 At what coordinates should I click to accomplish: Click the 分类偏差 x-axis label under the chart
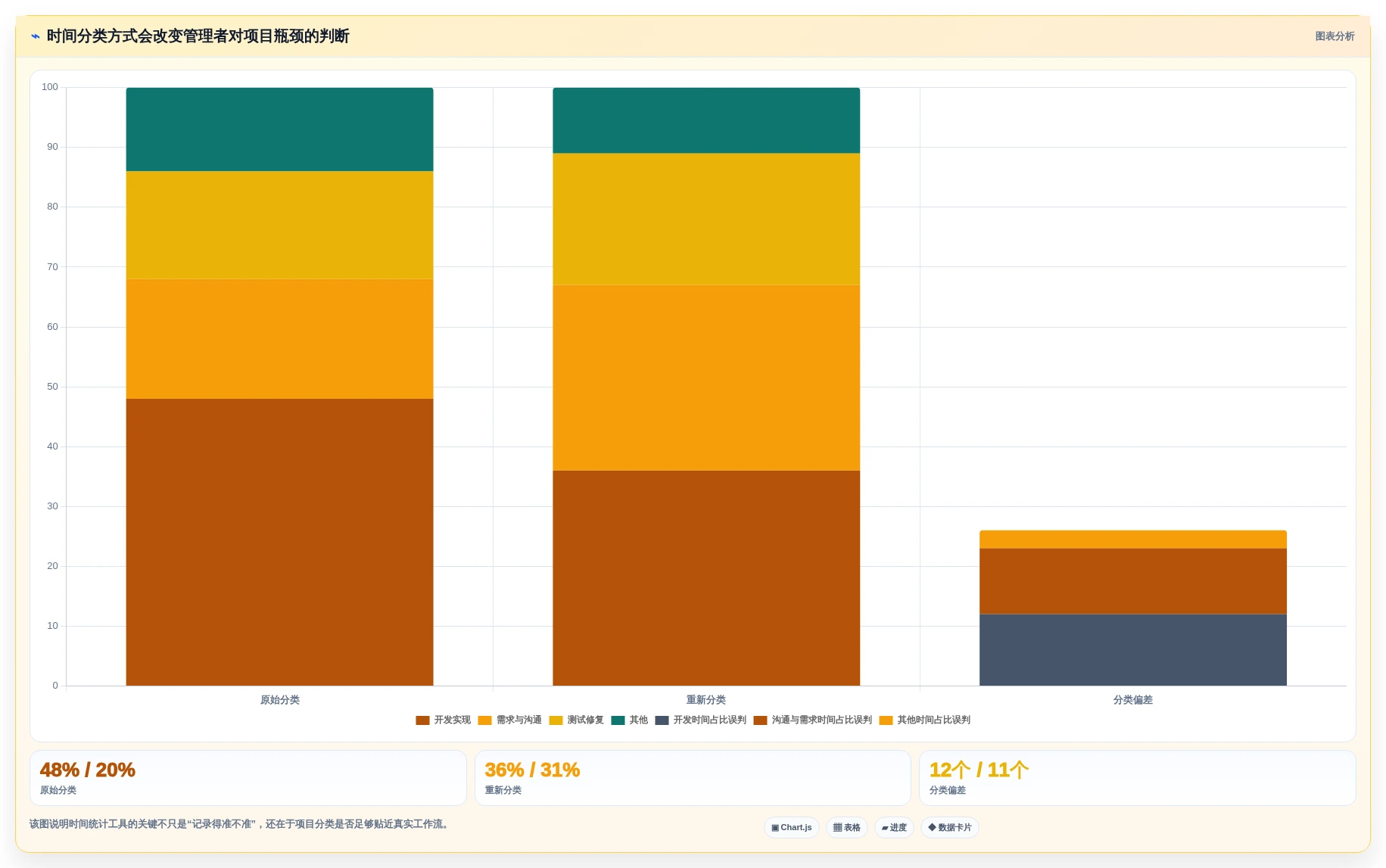(x=1132, y=700)
